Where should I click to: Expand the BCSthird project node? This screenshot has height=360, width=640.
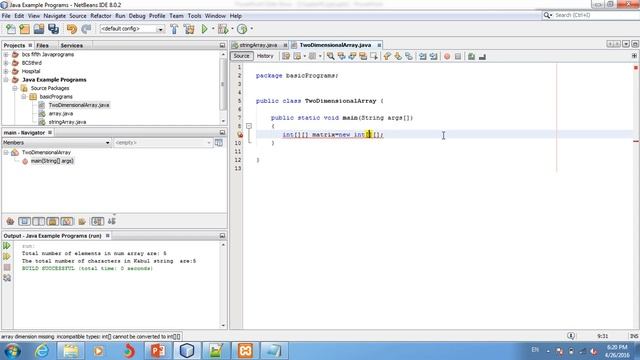coord(6,63)
